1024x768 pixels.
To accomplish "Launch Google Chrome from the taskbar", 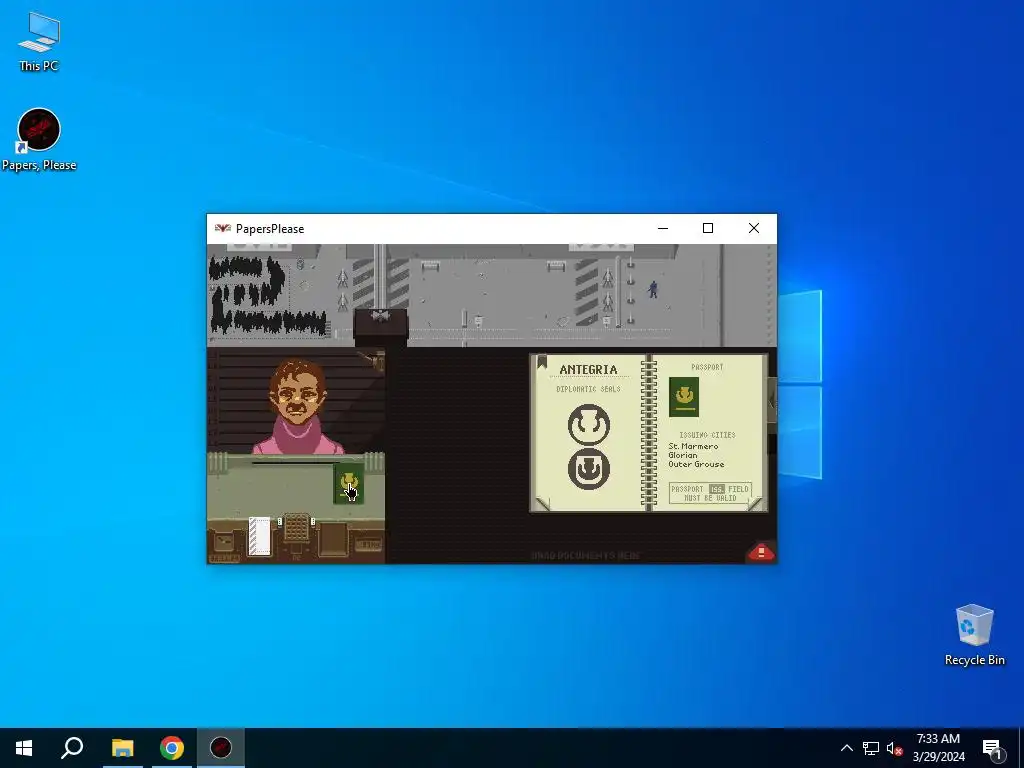I will pos(172,748).
